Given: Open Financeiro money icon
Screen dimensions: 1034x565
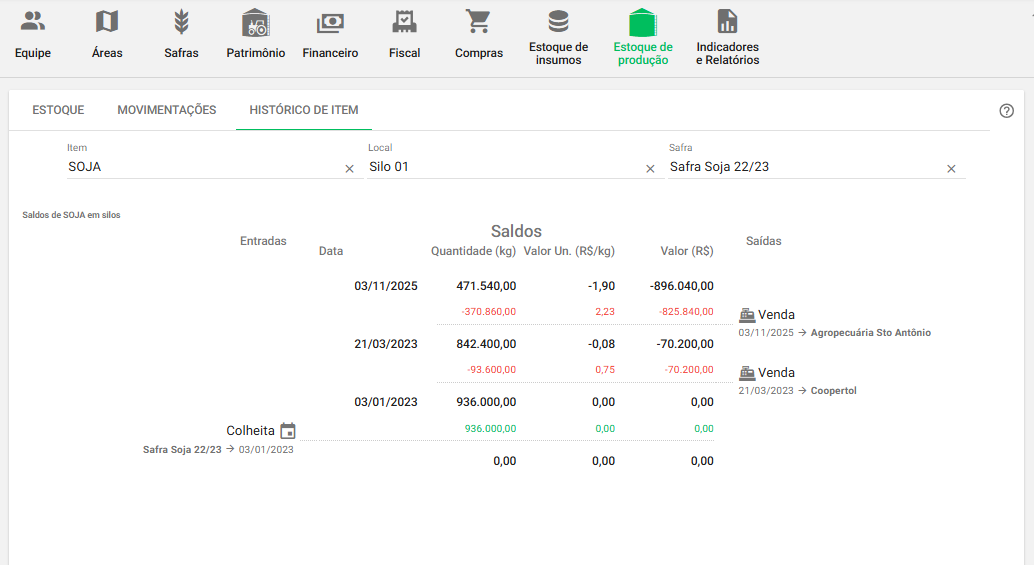Looking at the screenshot, I should [330, 22].
